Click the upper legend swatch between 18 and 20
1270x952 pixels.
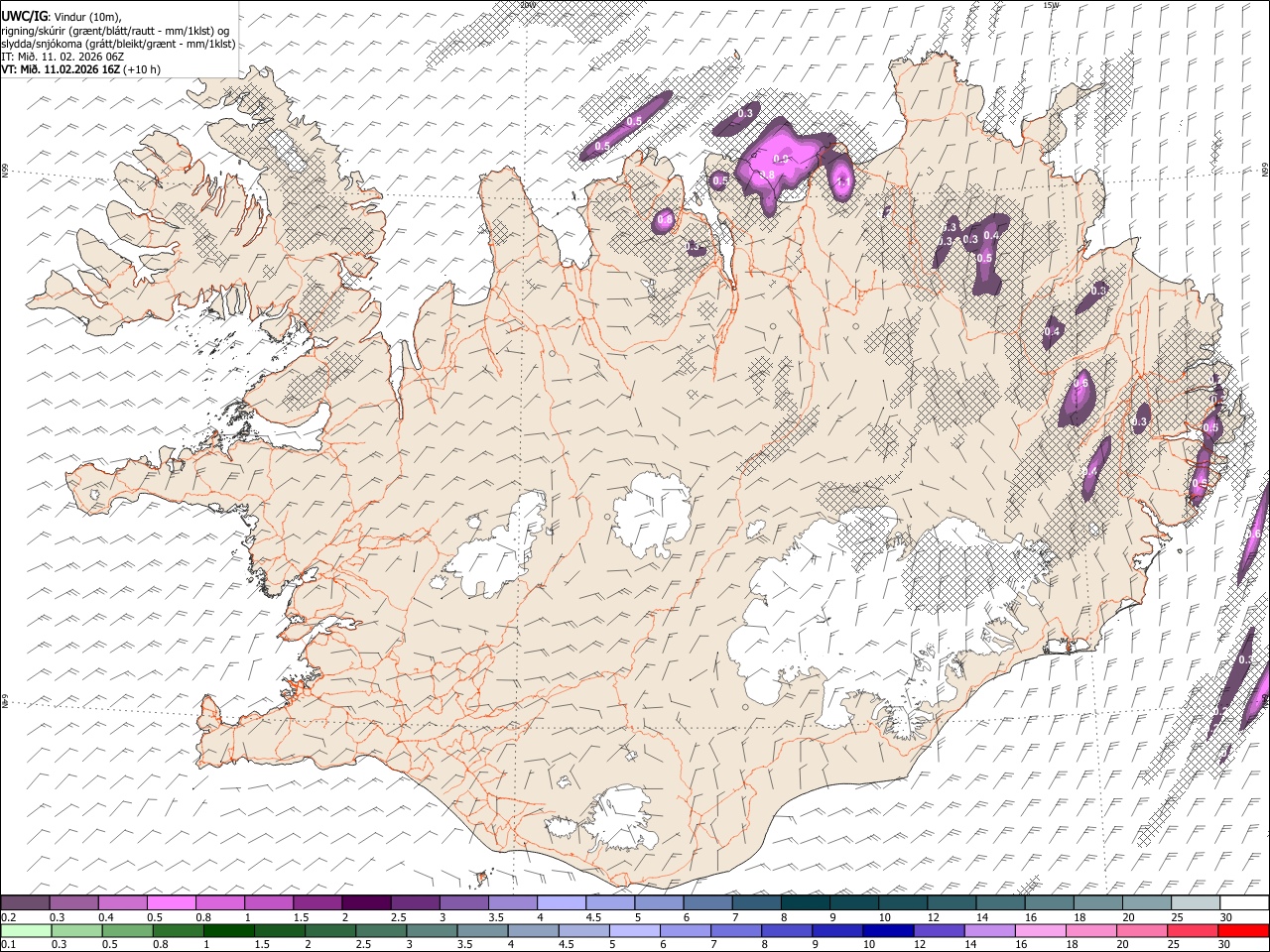1097,903
